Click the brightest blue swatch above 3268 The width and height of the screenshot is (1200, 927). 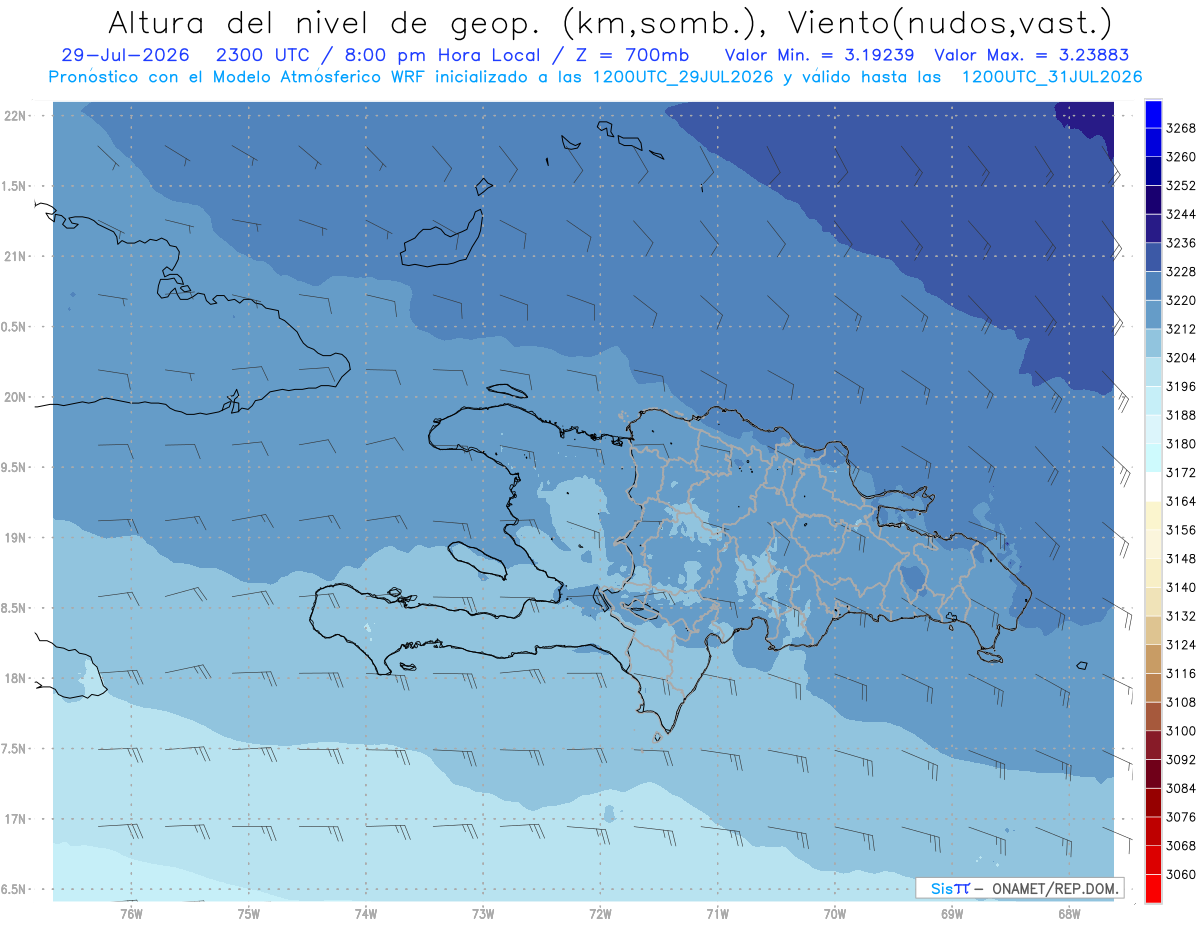1153,114
